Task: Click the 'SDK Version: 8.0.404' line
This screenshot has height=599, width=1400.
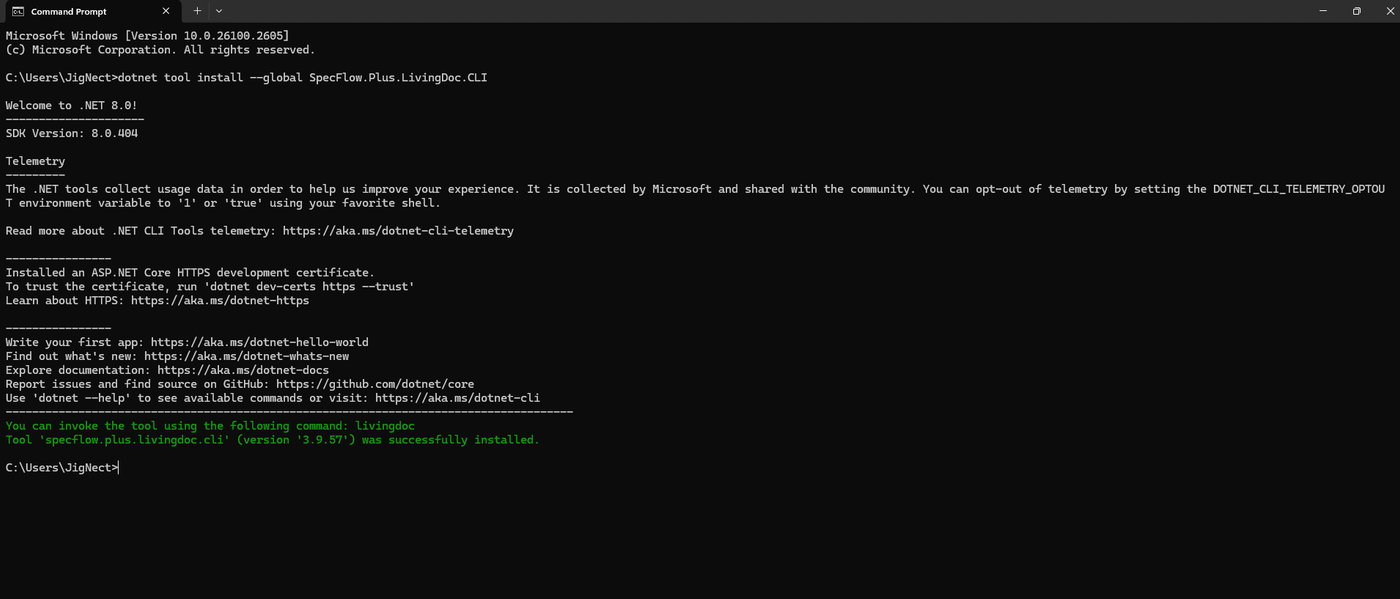Action: click(71, 133)
